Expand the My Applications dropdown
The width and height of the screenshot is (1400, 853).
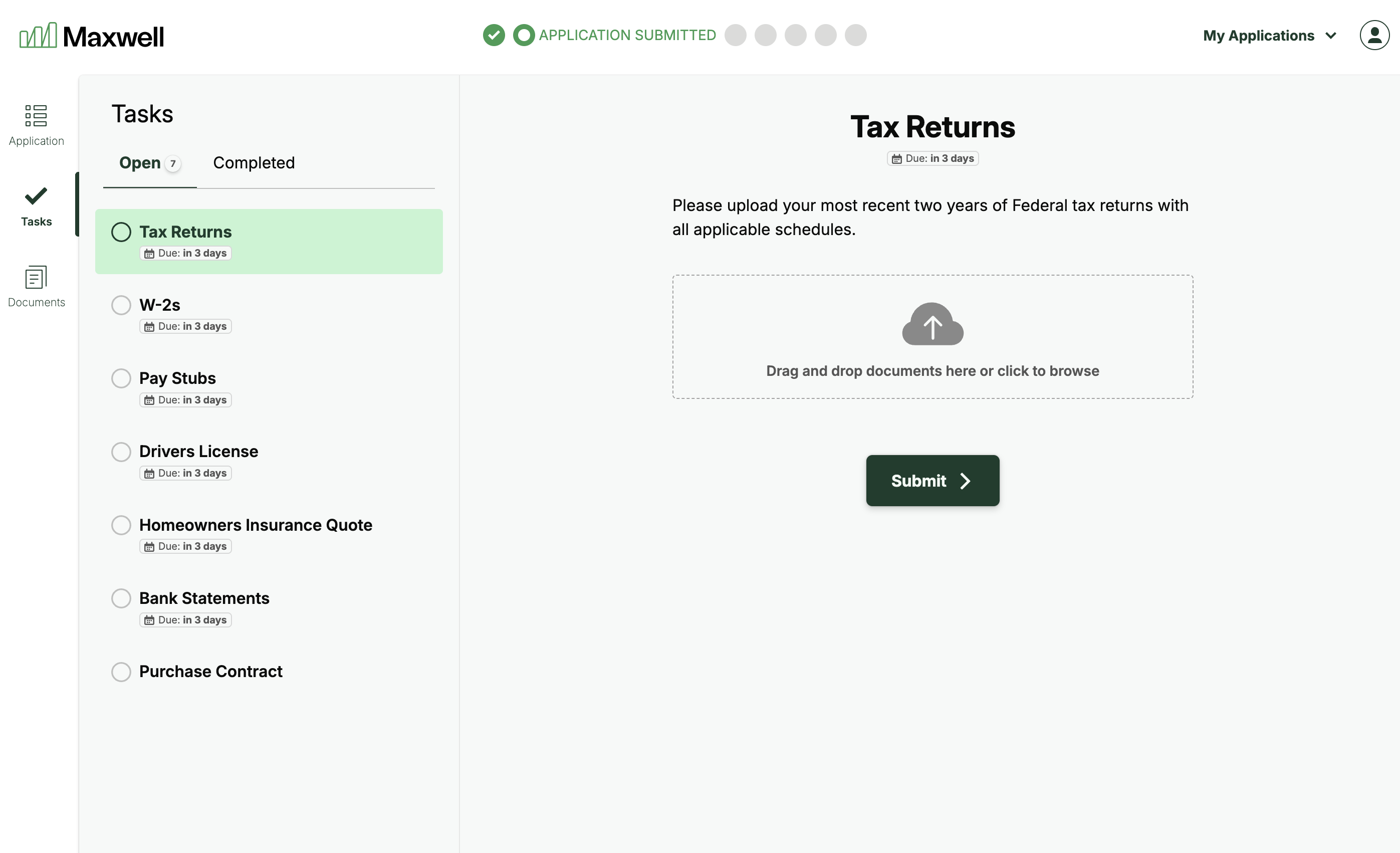[x=1258, y=36]
